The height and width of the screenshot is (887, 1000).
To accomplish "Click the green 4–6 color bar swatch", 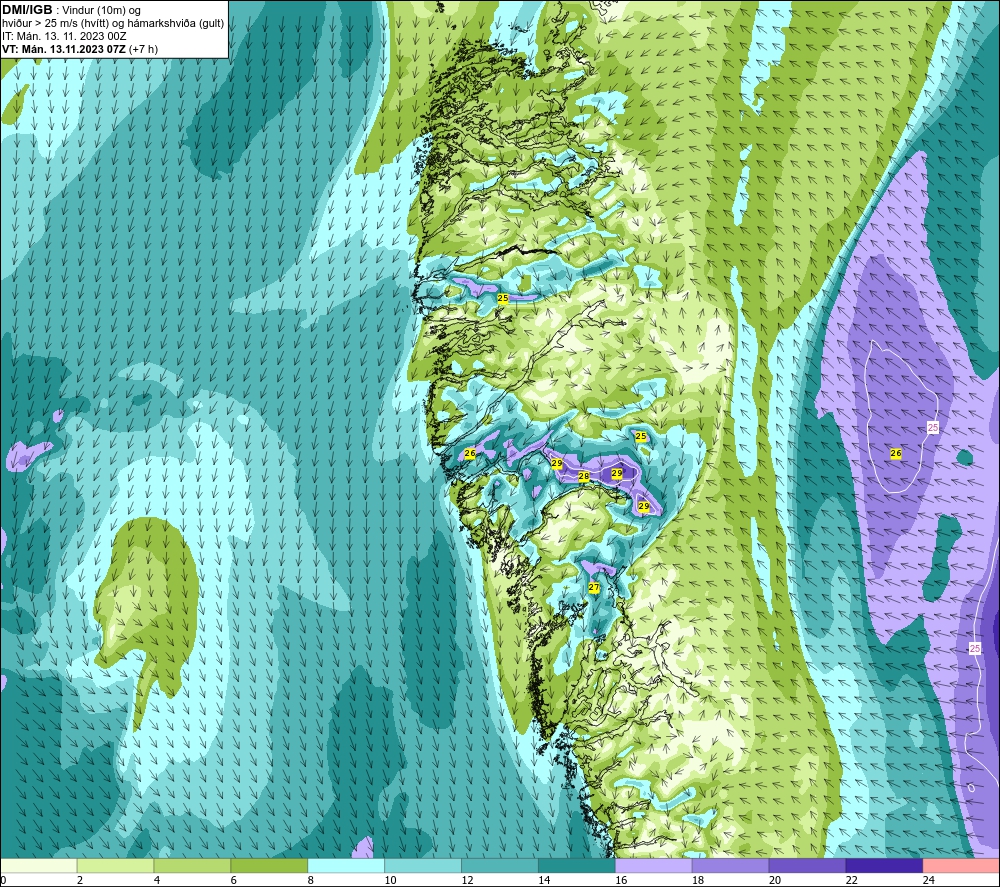I will pyautogui.click(x=192, y=865).
